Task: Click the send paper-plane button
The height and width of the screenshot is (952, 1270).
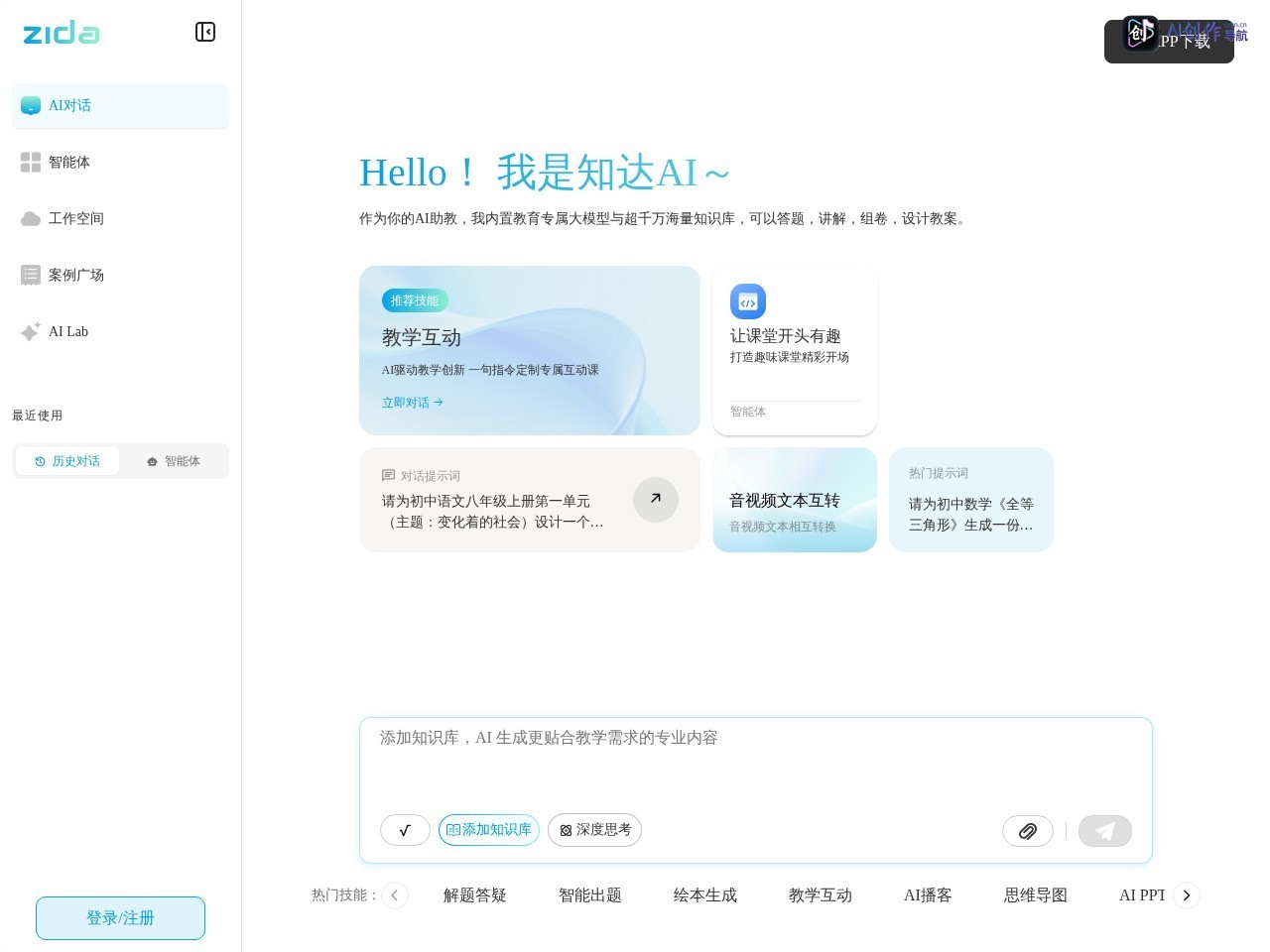Action: pyautogui.click(x=1105, y=831)
